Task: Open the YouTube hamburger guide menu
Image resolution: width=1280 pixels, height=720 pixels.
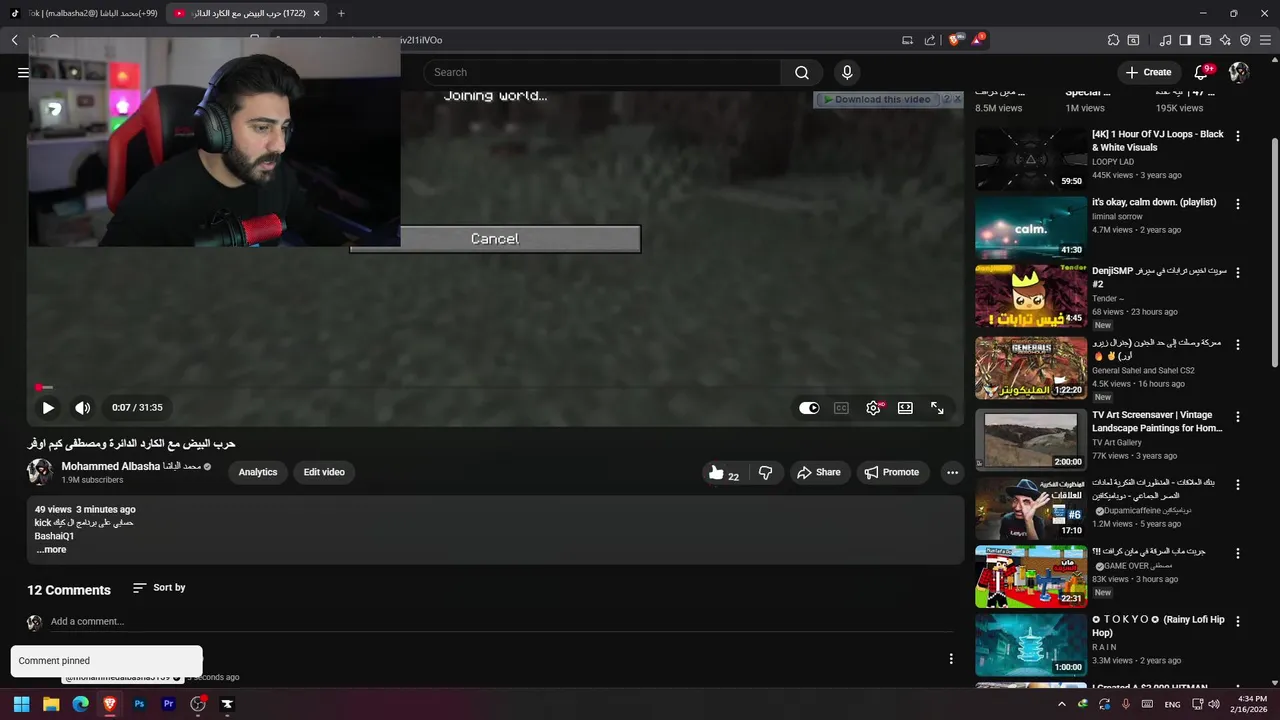Action: [22, 72]
